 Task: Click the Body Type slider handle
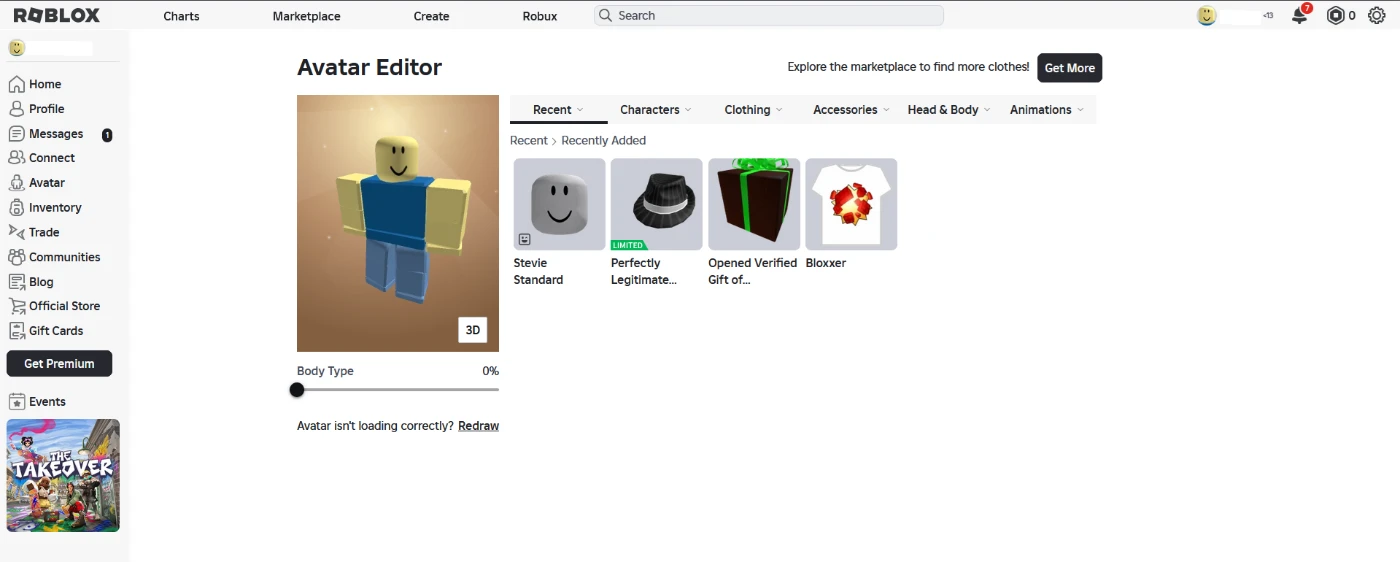(x=297, y=390)
